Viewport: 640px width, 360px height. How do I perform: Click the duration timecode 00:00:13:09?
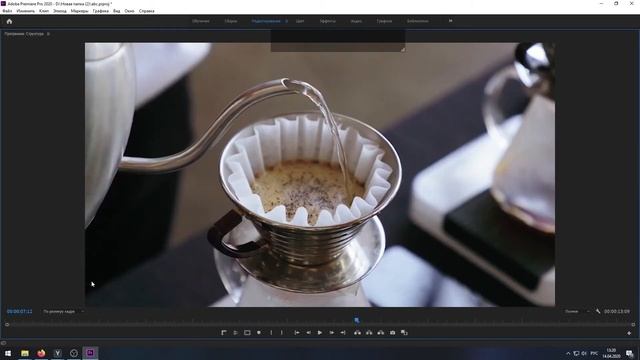(x=617, y=311)
